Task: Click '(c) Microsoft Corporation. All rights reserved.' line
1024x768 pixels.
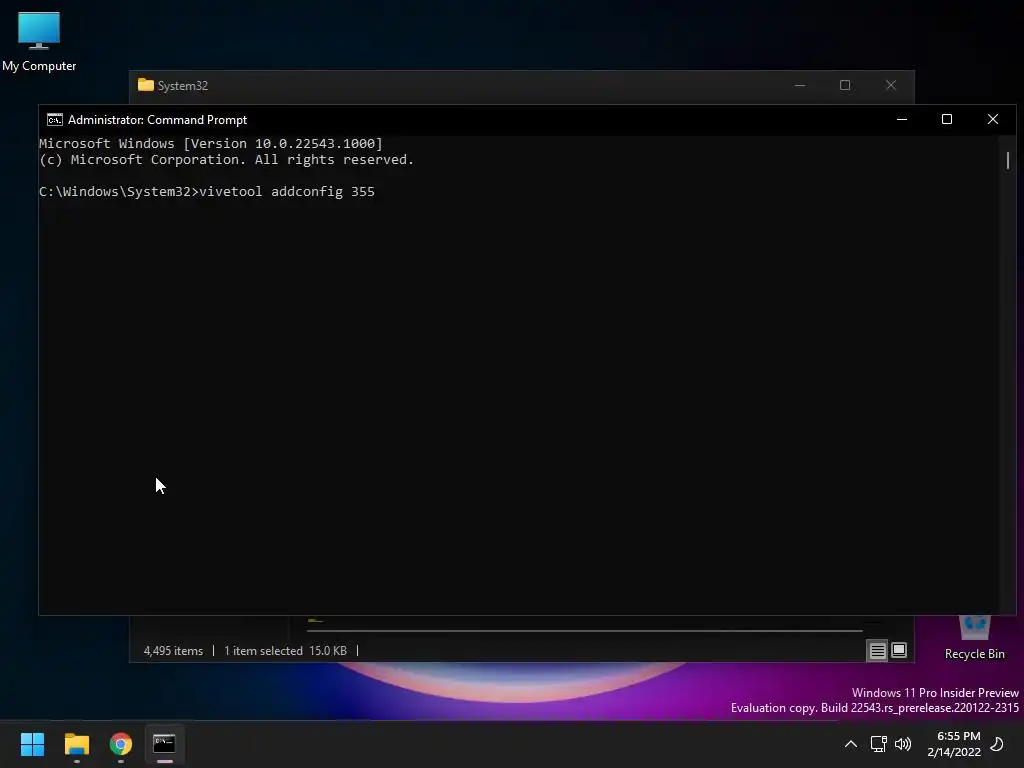Action: 227,160
